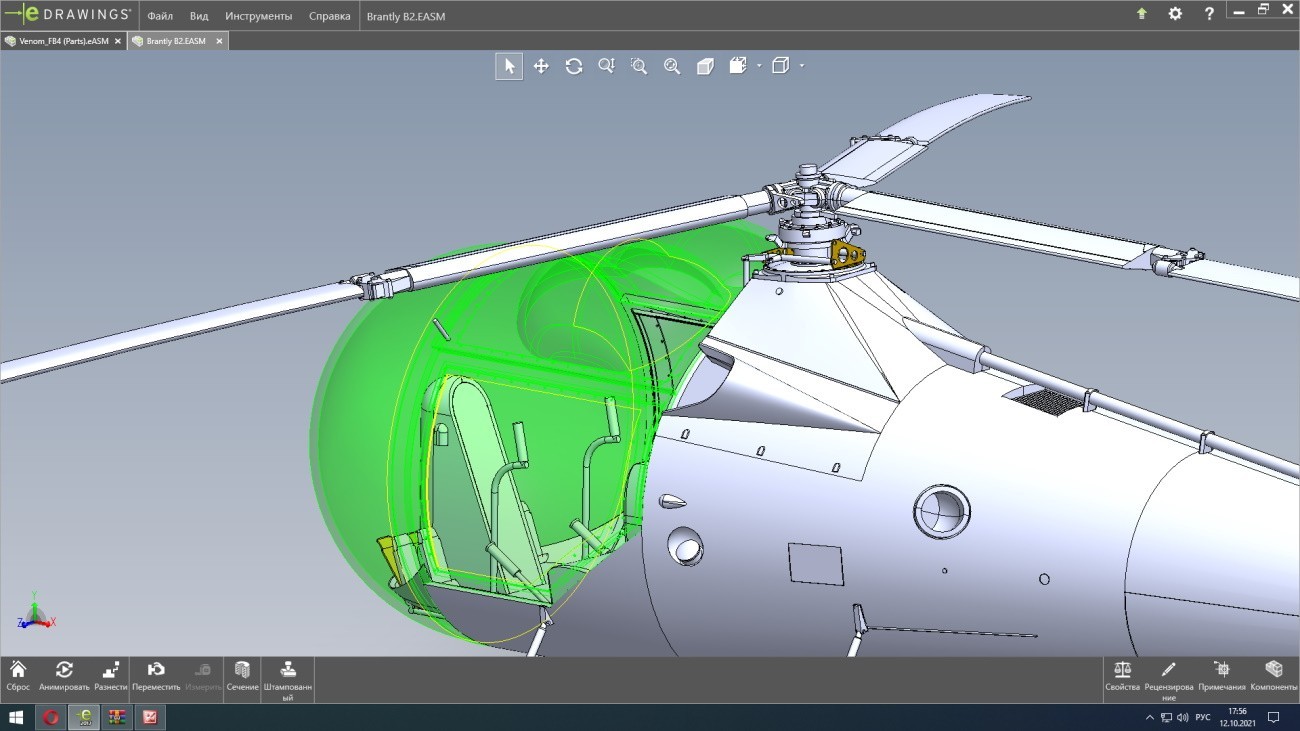The width and height of the screenshot is (1300, 731).
Task: Click the eDrawings logo
Action: pos(67,14)
